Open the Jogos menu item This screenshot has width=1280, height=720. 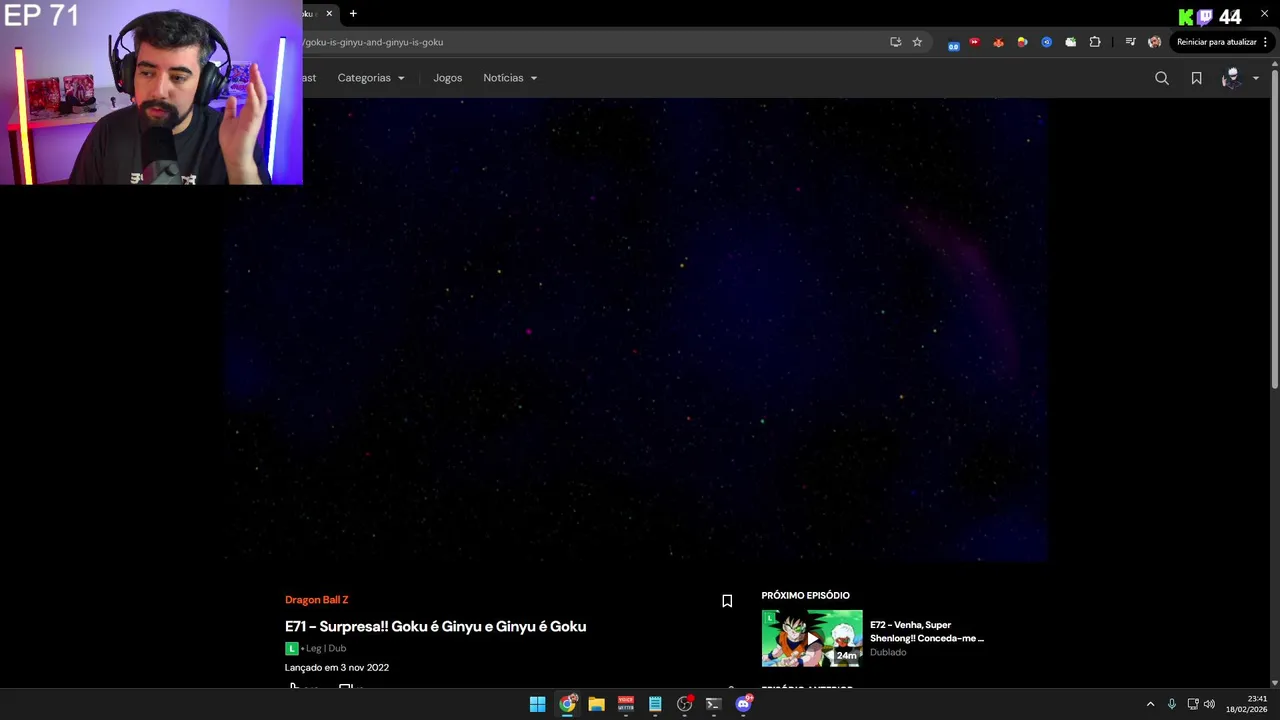pyautogui.click(x=447, y=78)
